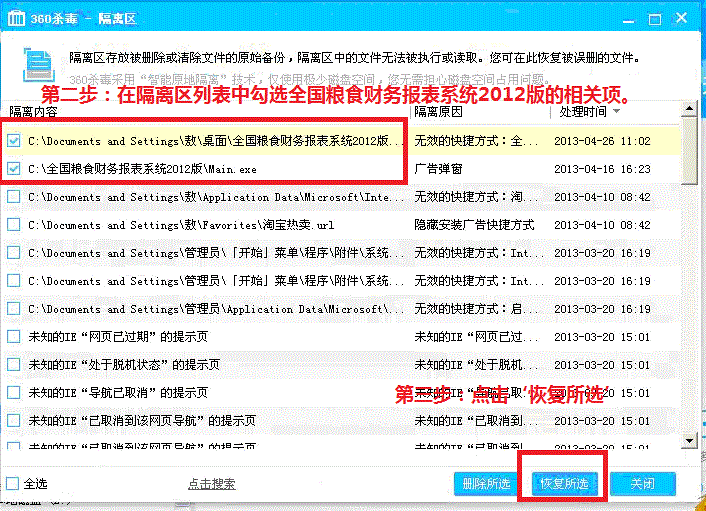This screenshot has height=511, width=706.
Task: Click the 360杀毒 trash bin title icon
Action: 17,18
